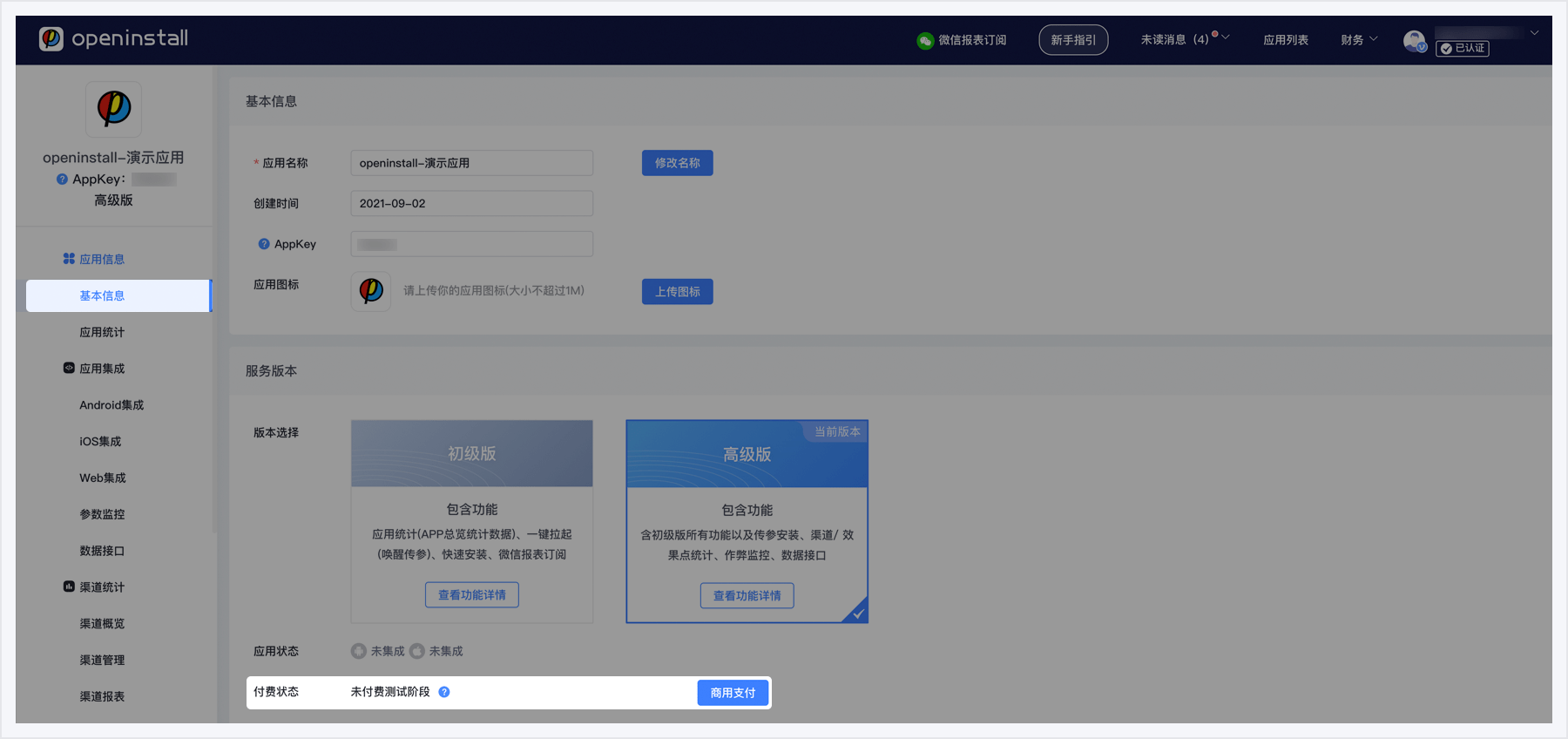Image resolution: width=1568 pixels, height=739 pixels.
Task: Expand the 财务 dropdown menu
Action: [1374, 39]
